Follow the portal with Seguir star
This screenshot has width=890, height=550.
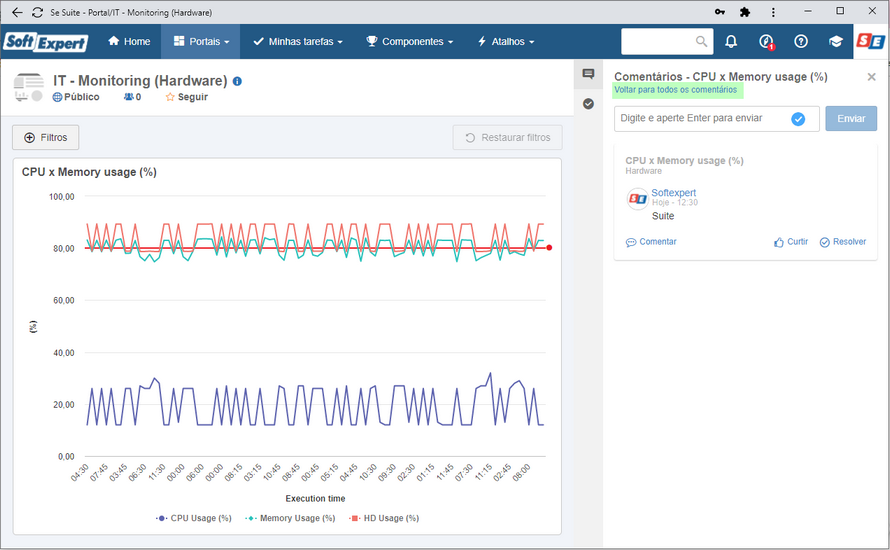[x=187, y=97]
